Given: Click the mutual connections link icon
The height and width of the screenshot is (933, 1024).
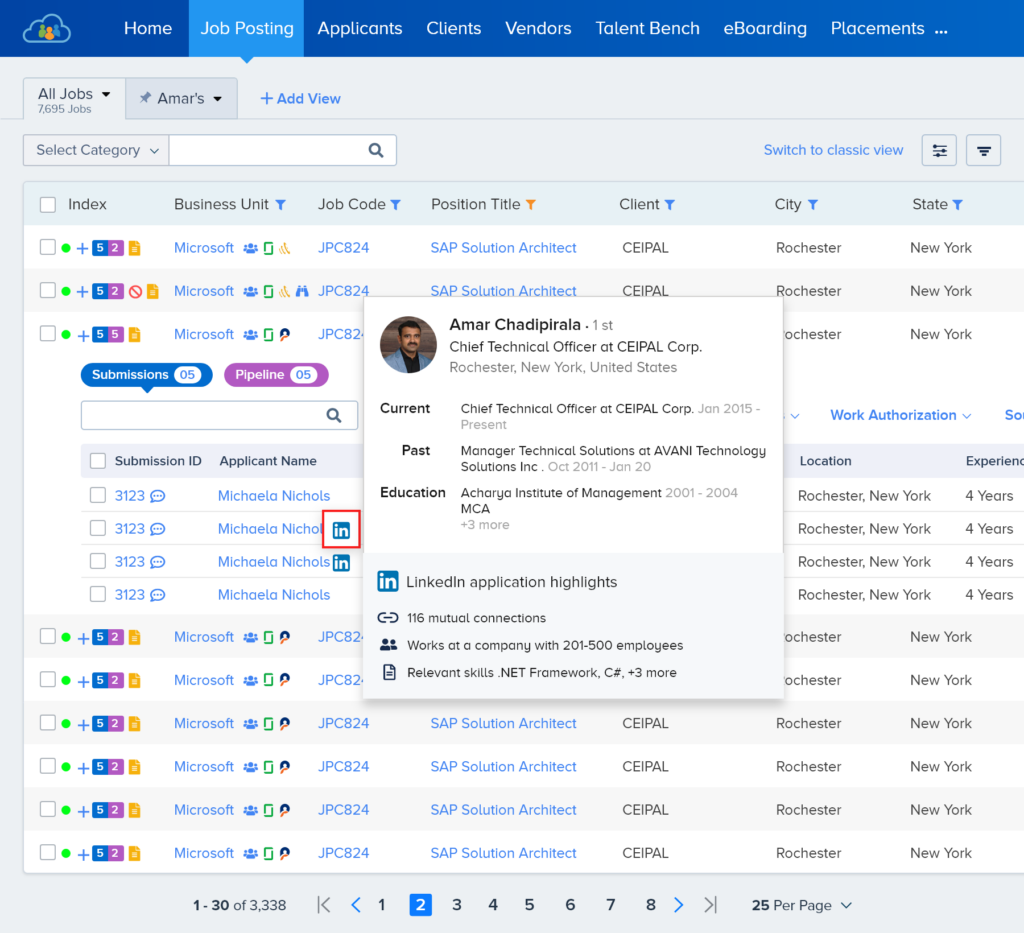Looking at the screenshot, I should [x=388, y=618].
